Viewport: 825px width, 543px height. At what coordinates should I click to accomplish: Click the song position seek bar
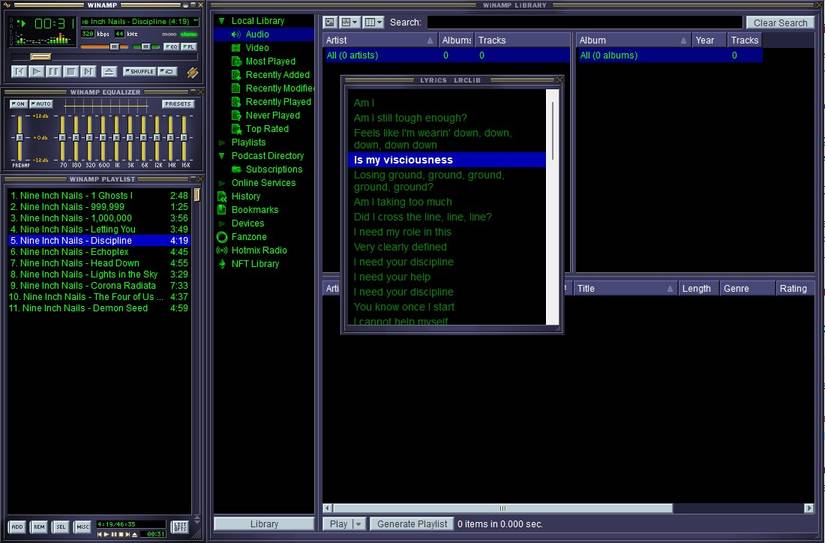tap(104, 56)
